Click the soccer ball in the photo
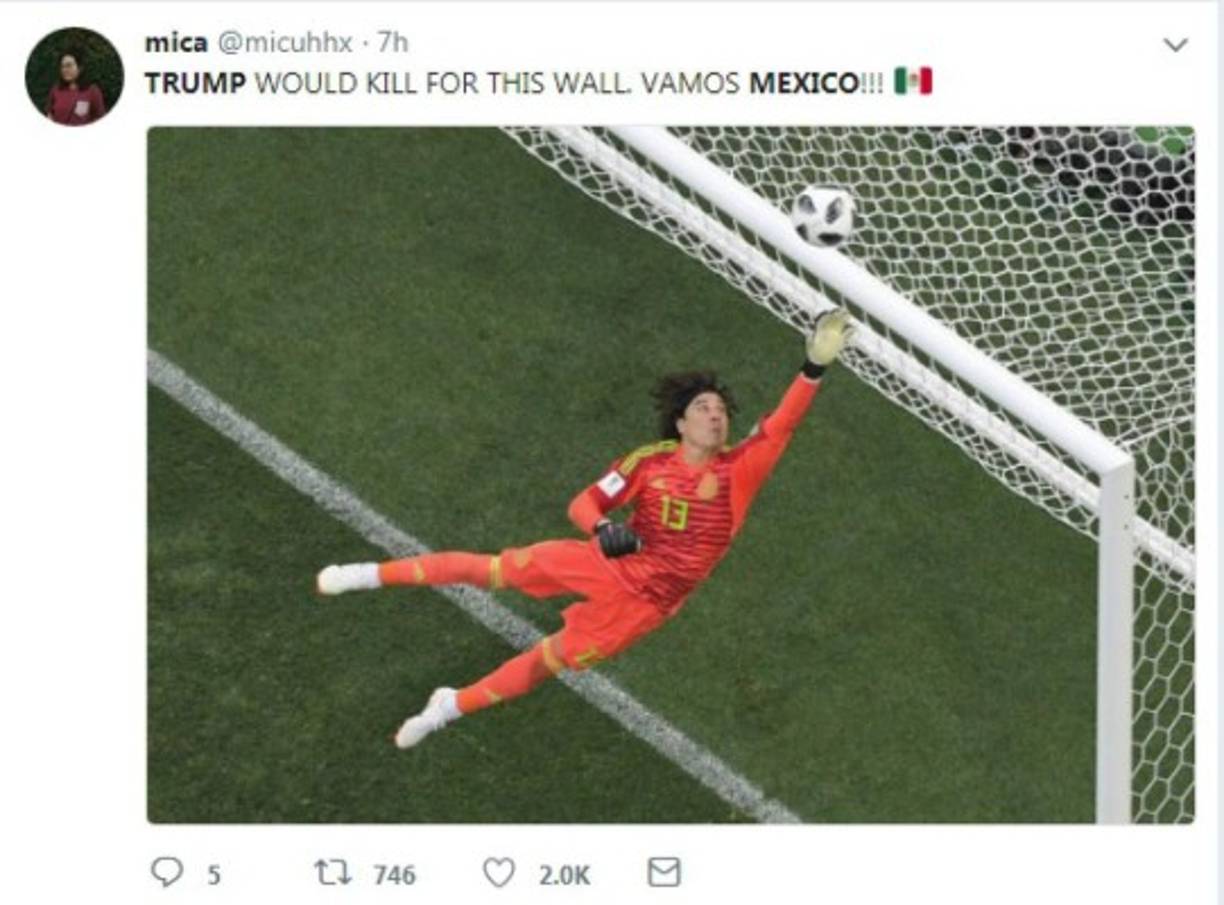Viewport: 1224px width, 905px height. (x=824, y=215)
